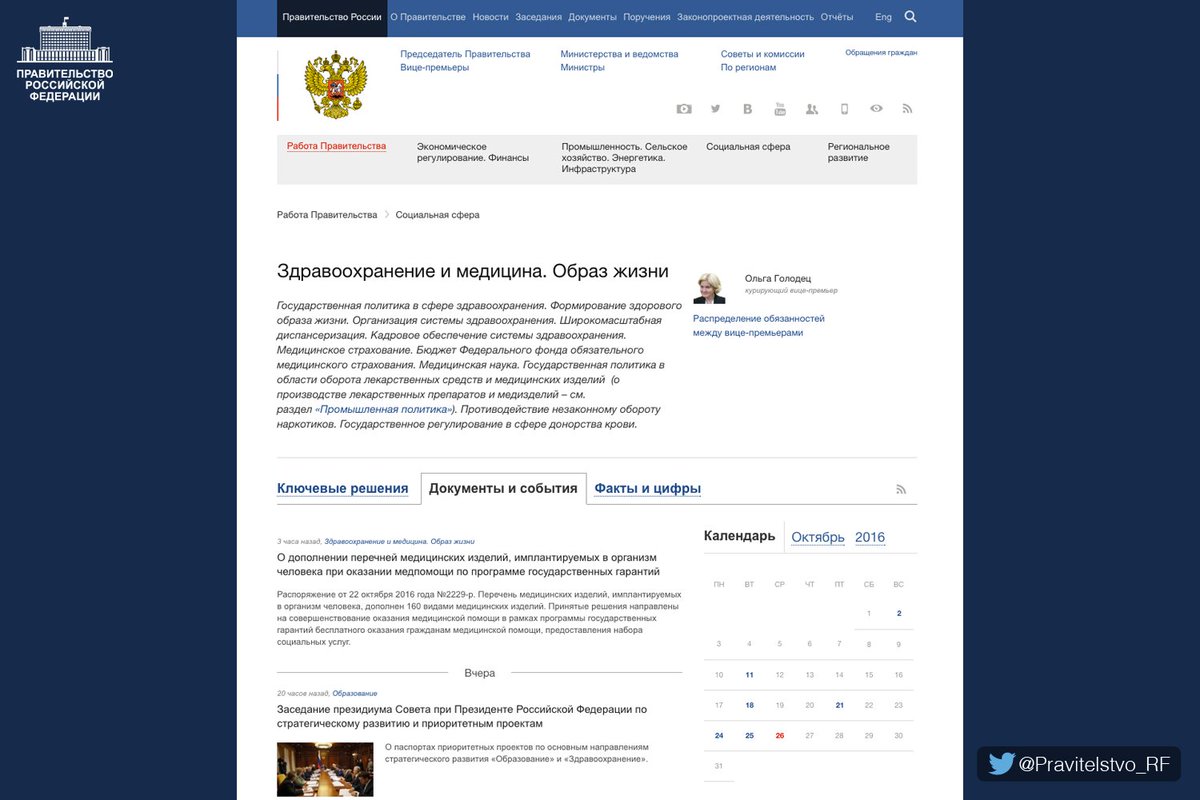Open Законопроектная деятельность menu item

(x=745, y=17)
